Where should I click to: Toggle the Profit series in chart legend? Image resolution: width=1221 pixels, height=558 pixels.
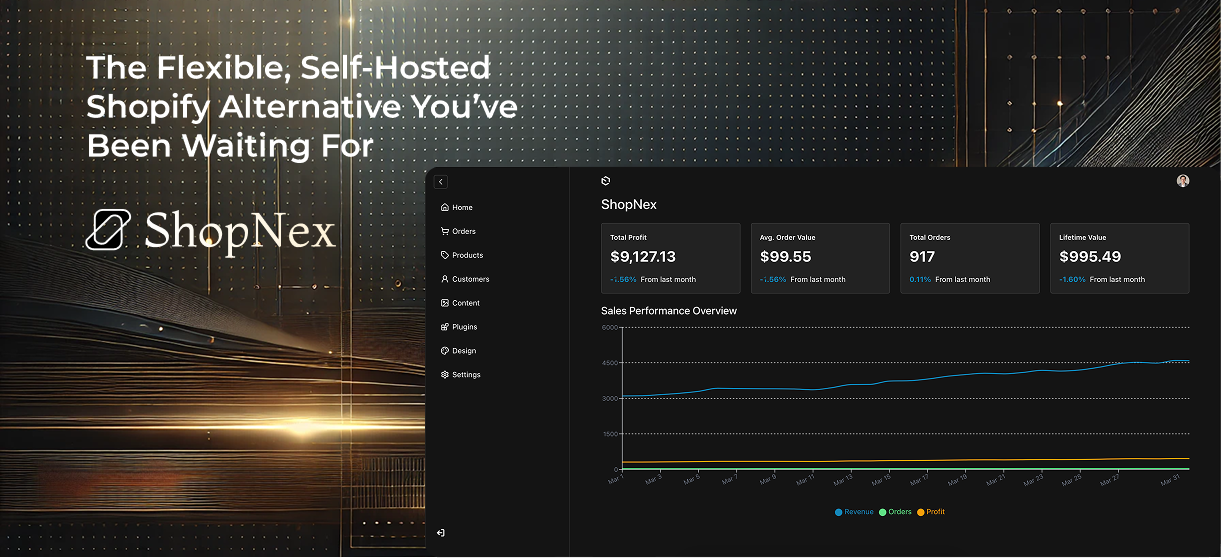click(x=931, y=512)
